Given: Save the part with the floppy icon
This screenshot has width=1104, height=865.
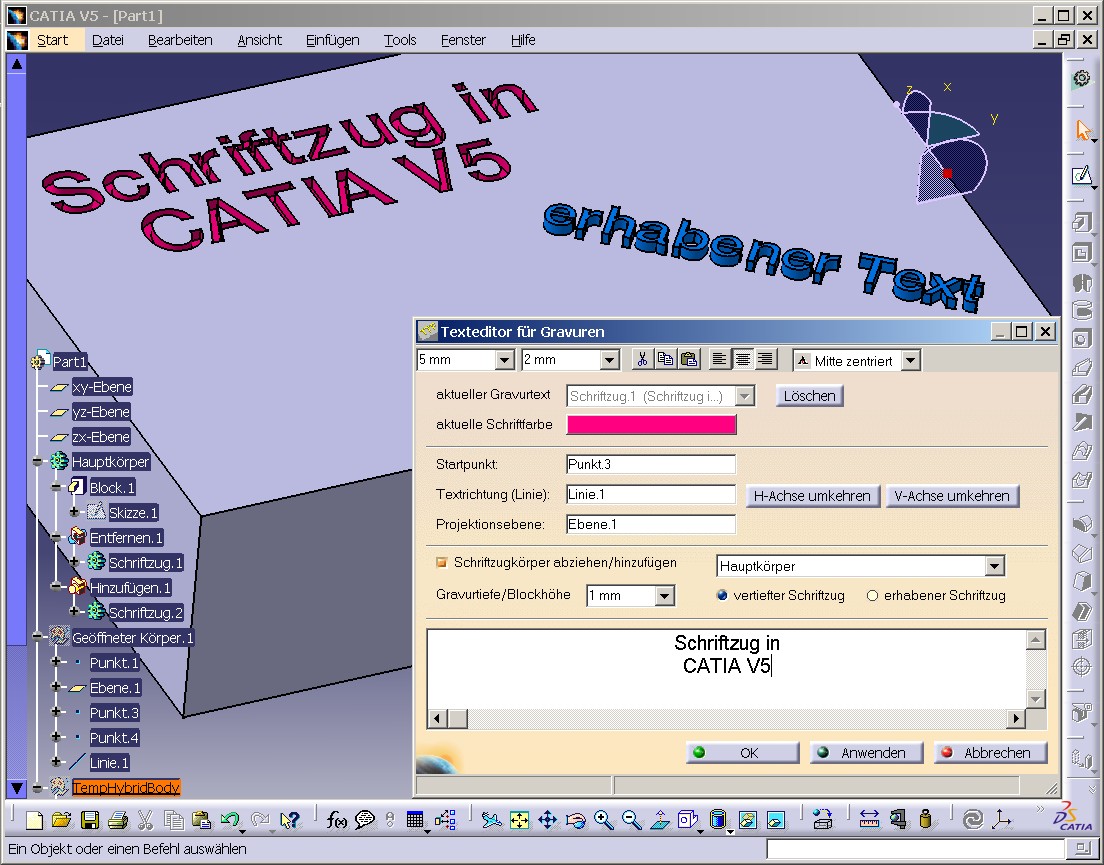Looking at the screenshot, I should pyautogui.click(x=89, y=820).
